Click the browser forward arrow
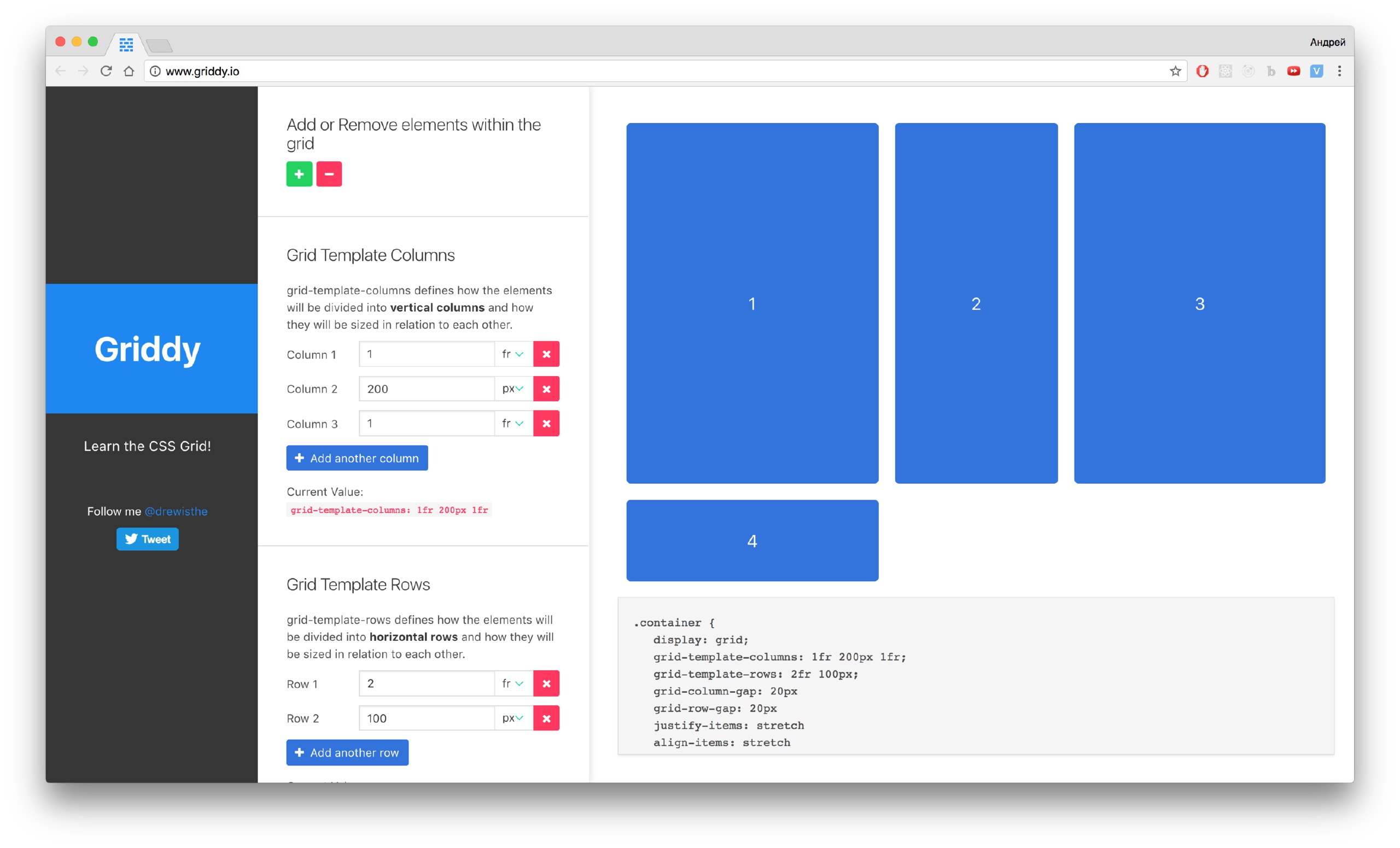The width and height of the screenshot is (1400, 848). 83,71
